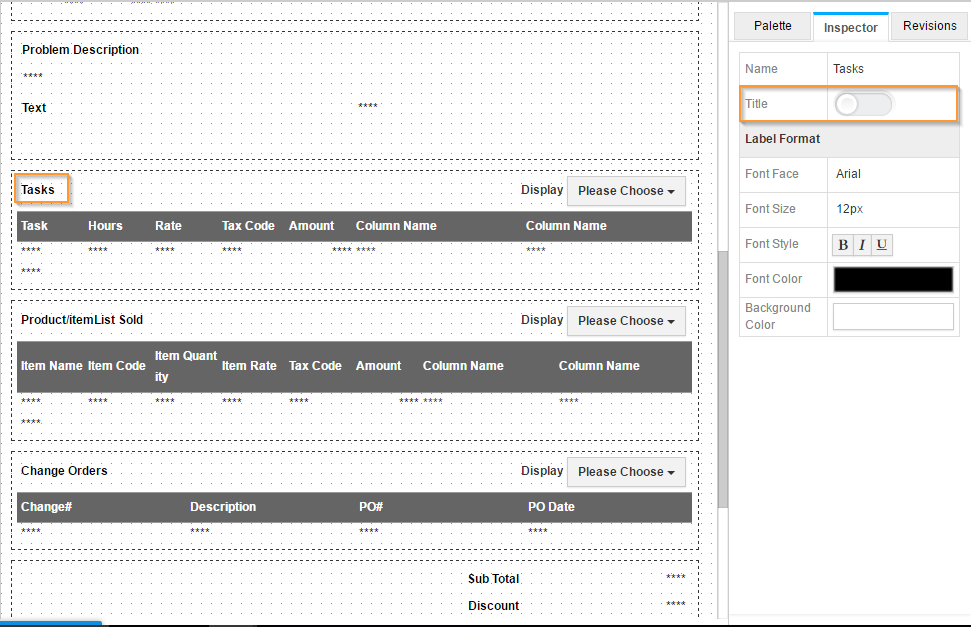Select the Inspector tab
This screenshot has height=627, width=971.
pyautogui.click(x=850, y=27)
